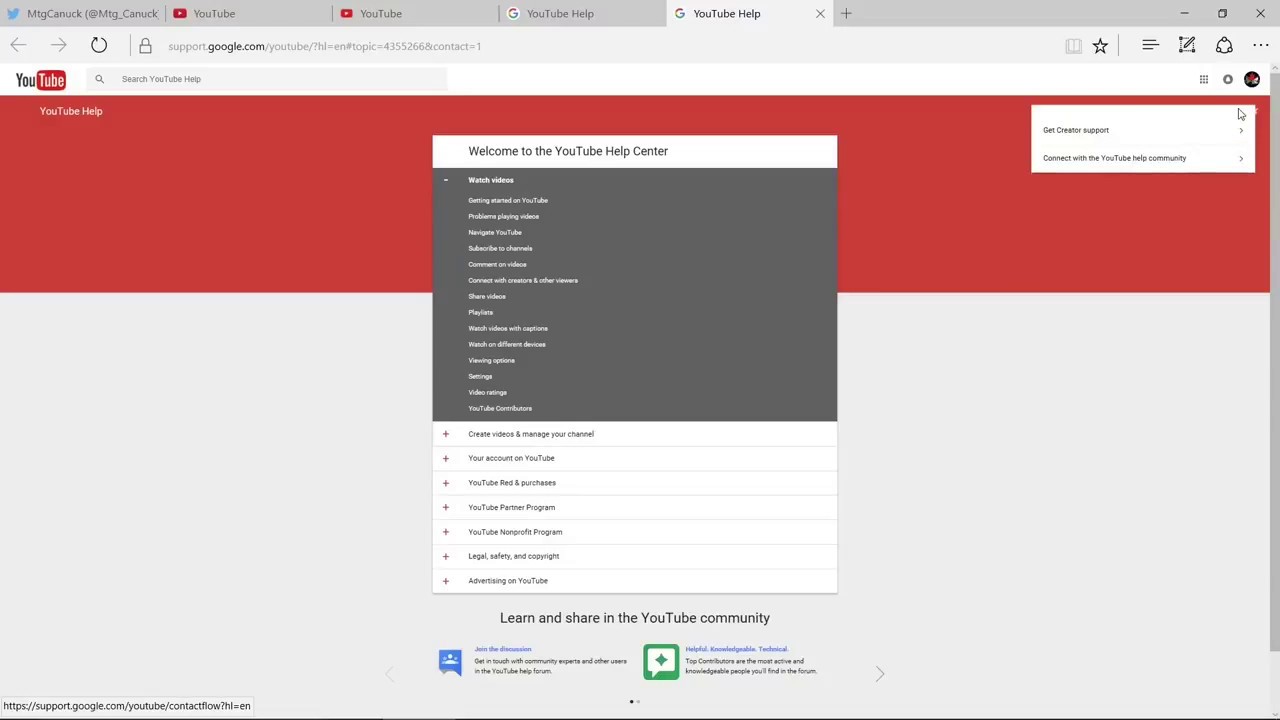Open Video ratings link
Image resolution: width=1280 pixels, height=720 pixels.
tap(488, 392)
